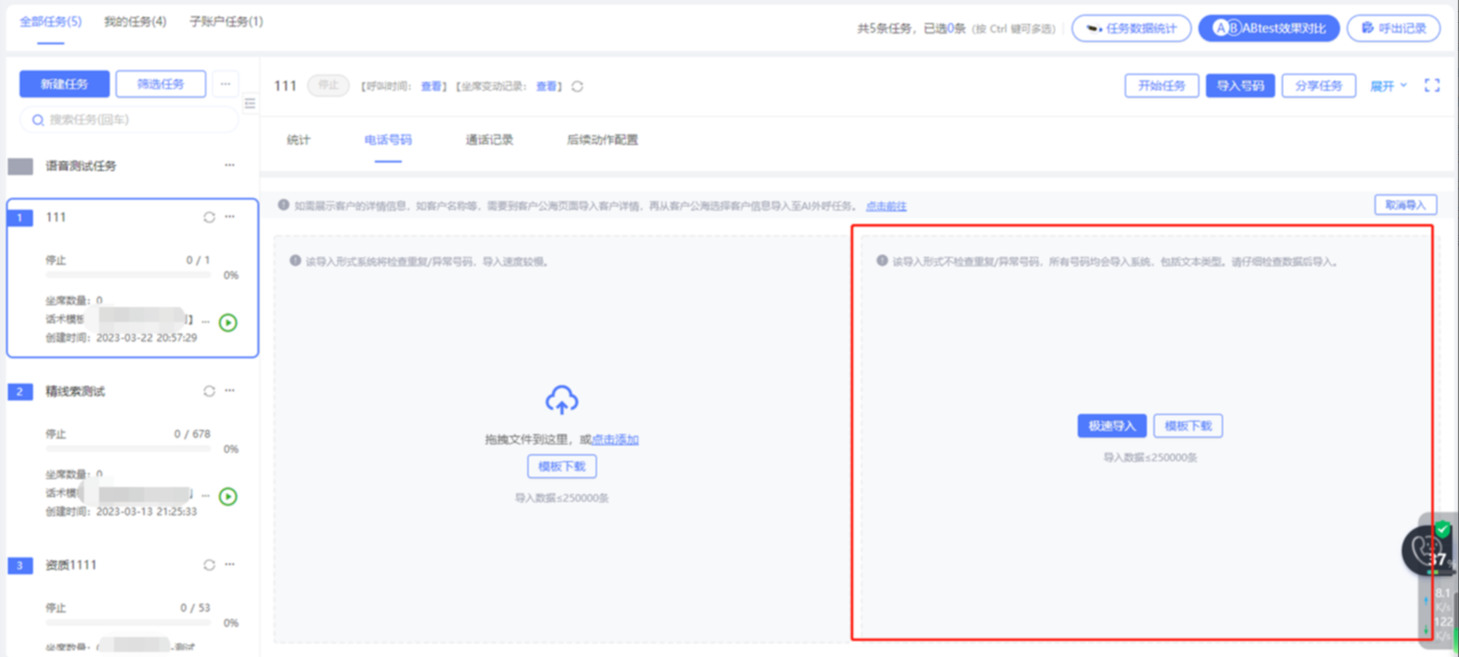Click the floating phone widget icon
Viewport: 1459px width, 657px height.
click(x=1425, y=550)
